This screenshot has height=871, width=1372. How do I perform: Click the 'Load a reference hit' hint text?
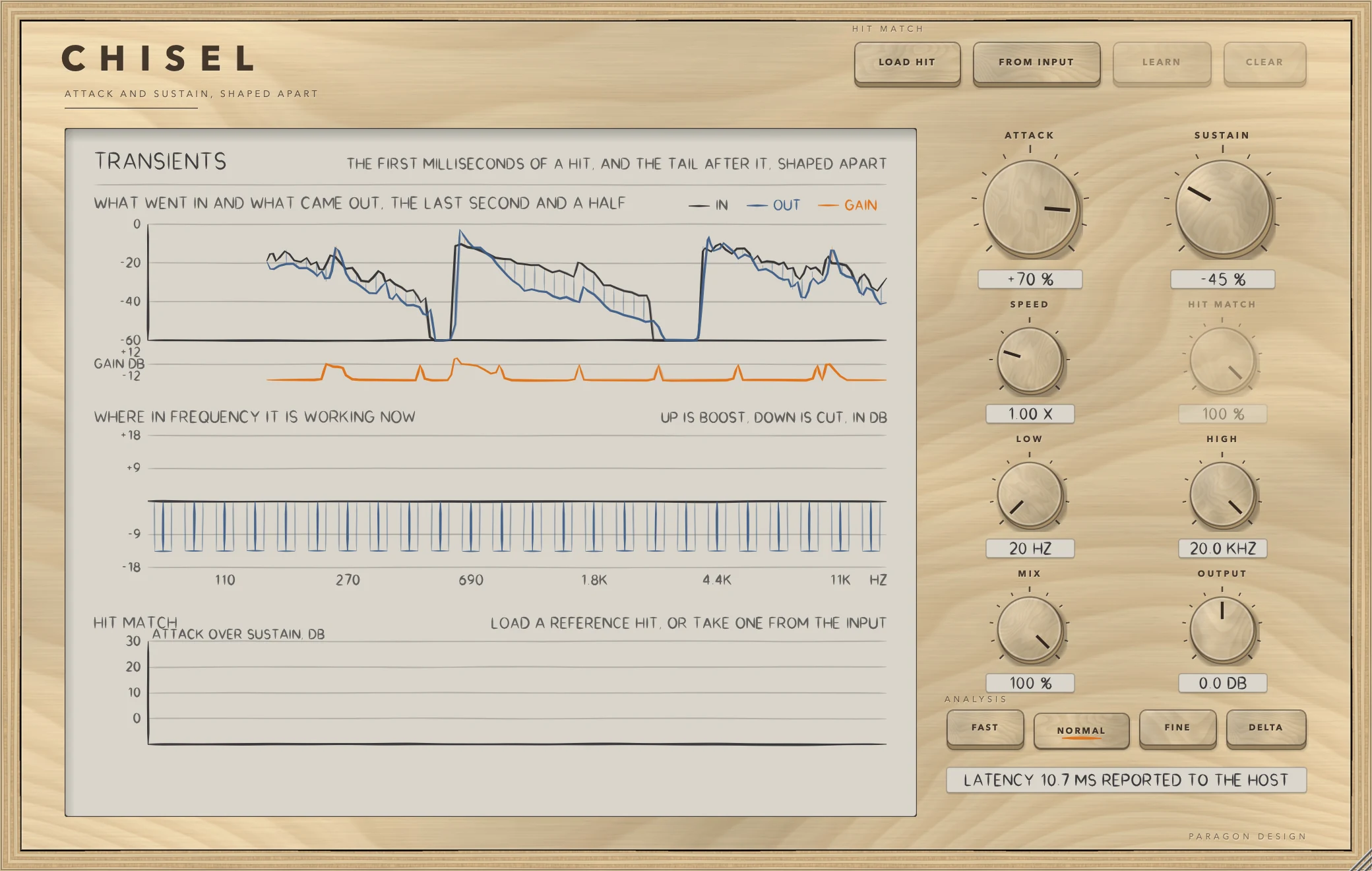(688, 623)
